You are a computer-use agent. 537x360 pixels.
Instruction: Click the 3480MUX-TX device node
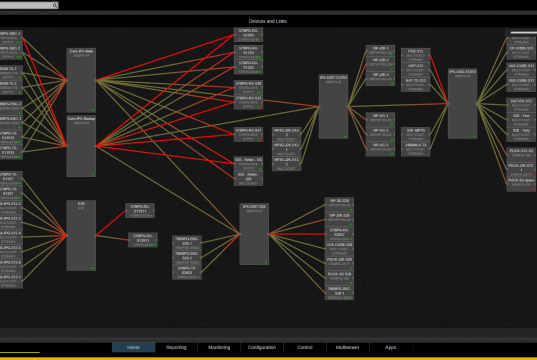point(415,149)
